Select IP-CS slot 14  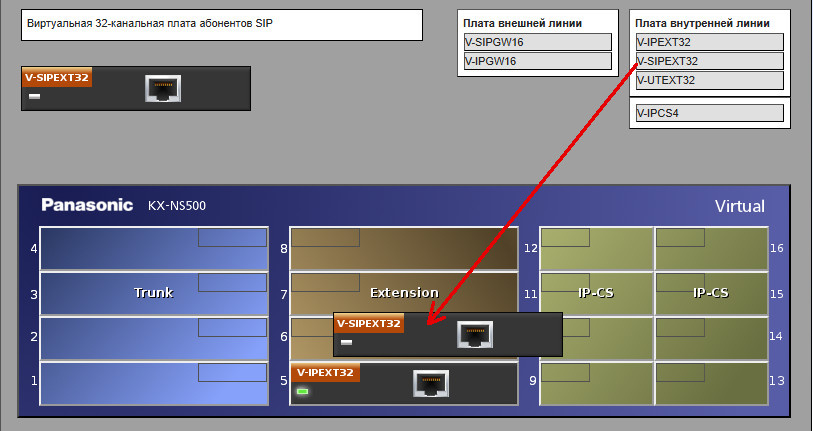(711, 338)
